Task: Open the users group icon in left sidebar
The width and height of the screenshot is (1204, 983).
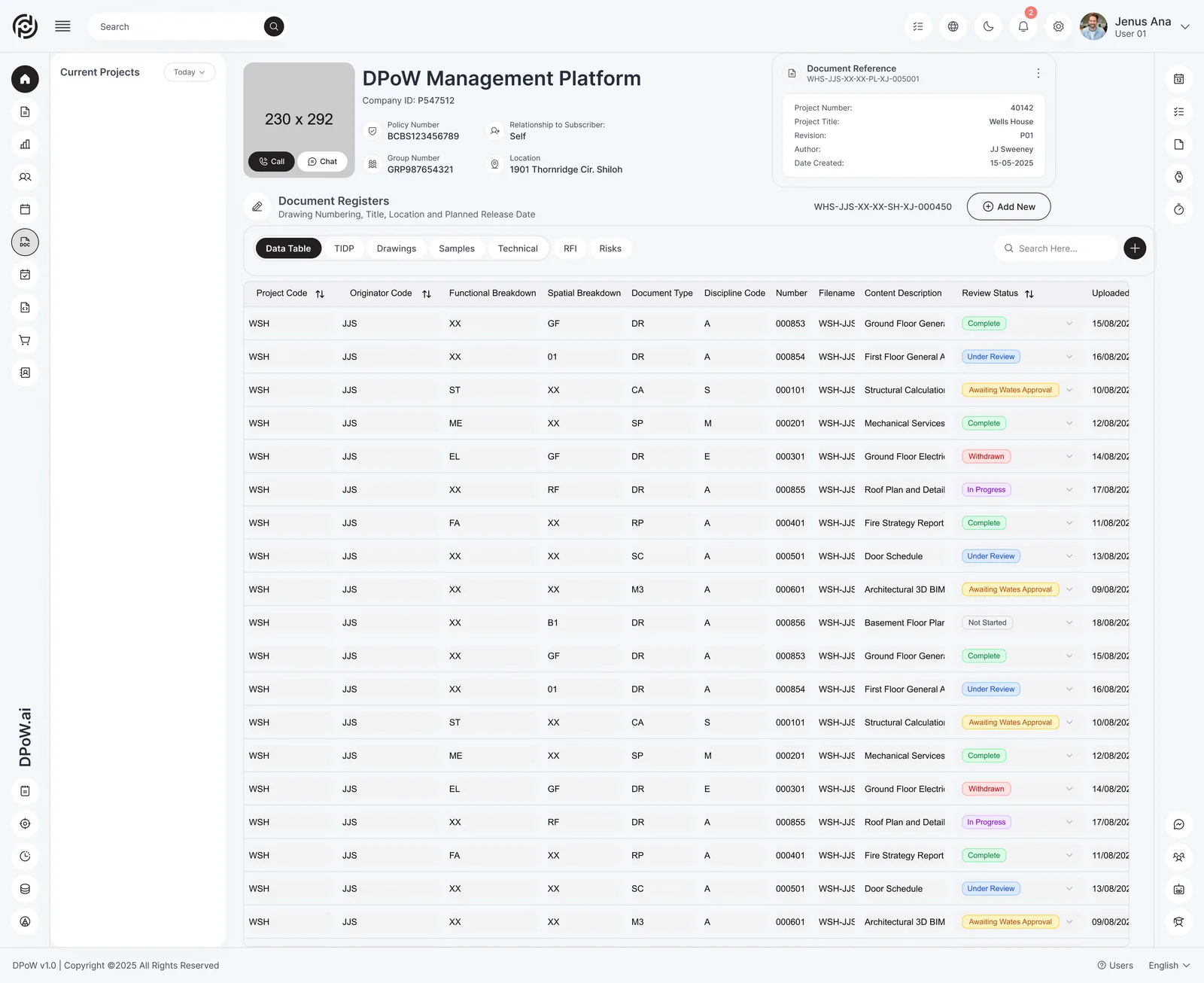Action: coord(25,177)
